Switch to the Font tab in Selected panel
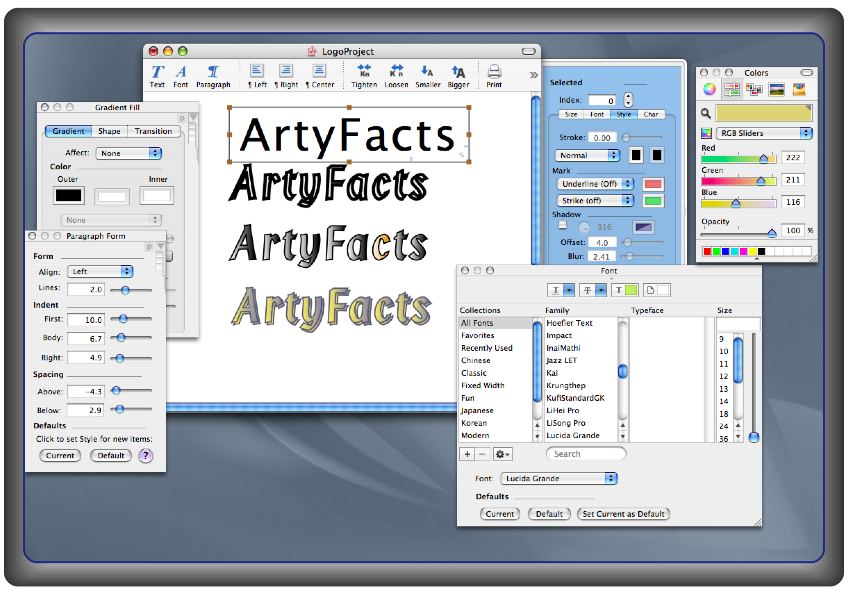The height and width of the screenshot is (600, 850). (597, 114)
